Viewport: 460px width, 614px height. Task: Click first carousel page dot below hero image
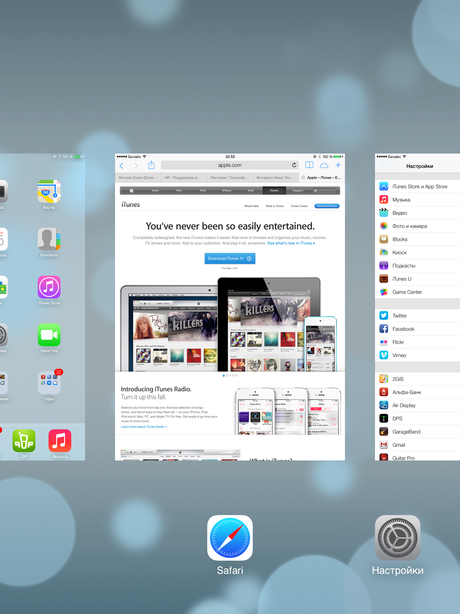click(x=224, y=376)
